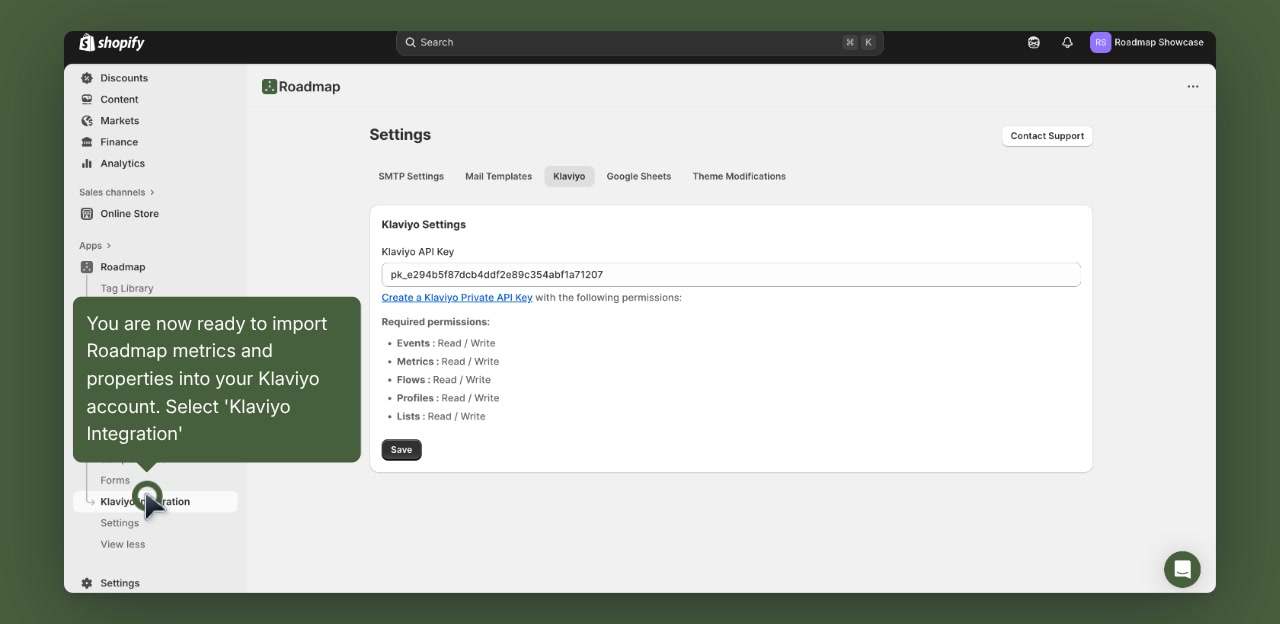Open the green chat support bubble

(1182, 569)
